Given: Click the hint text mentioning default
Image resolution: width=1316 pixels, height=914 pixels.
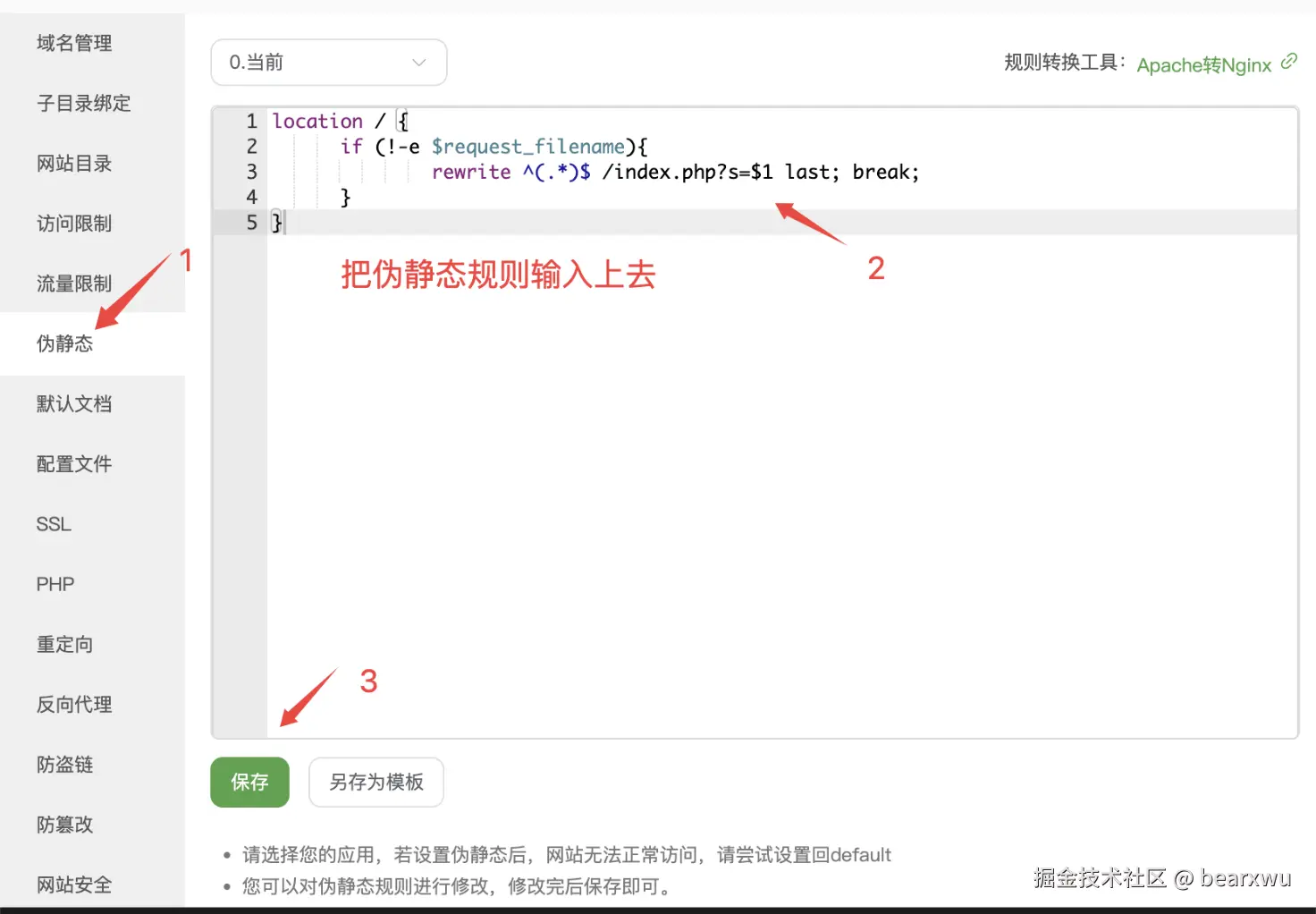Looking at the screenshot, I should tap(567, 855).
